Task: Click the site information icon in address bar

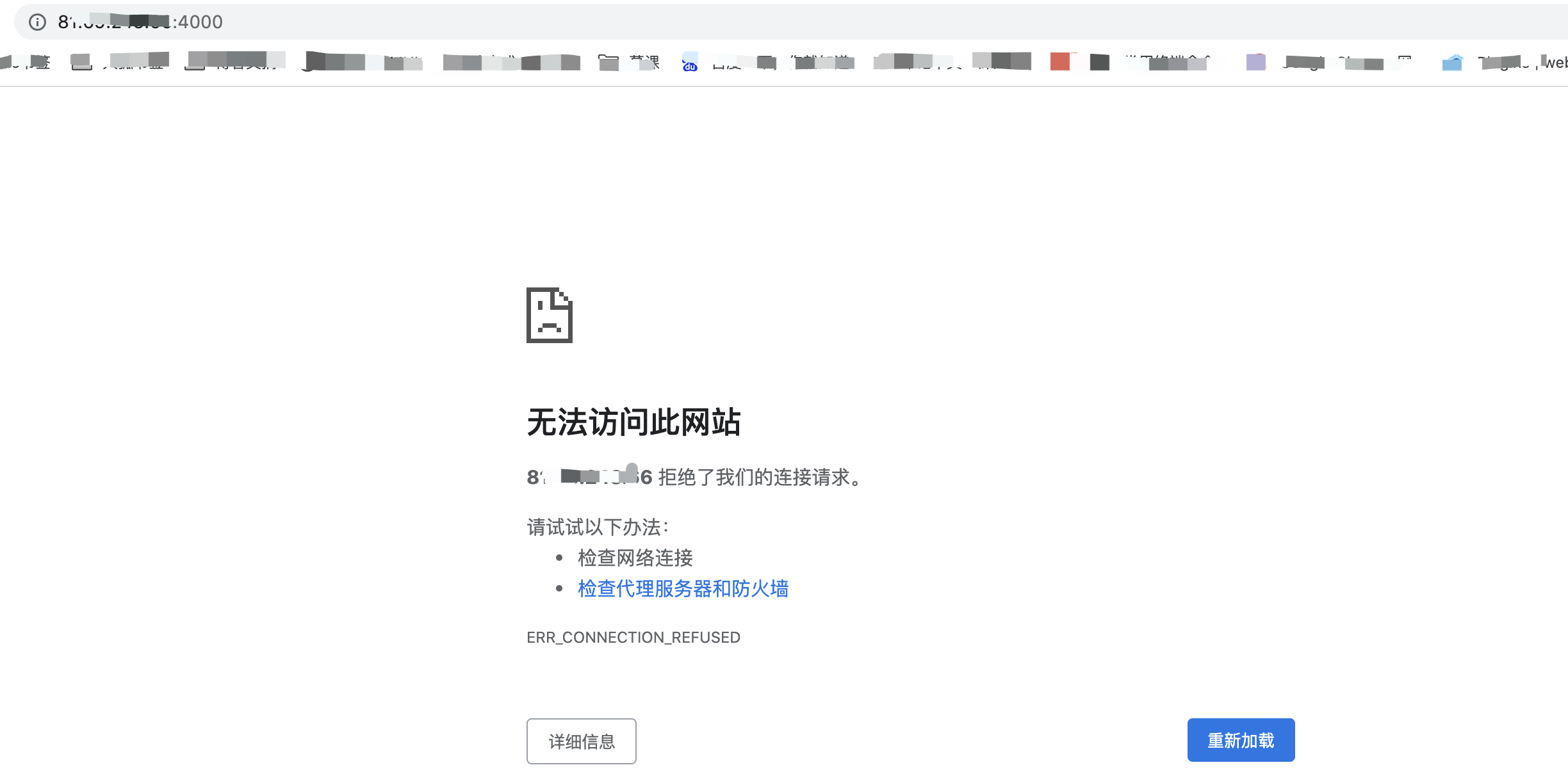Action: tap(38, 22)
